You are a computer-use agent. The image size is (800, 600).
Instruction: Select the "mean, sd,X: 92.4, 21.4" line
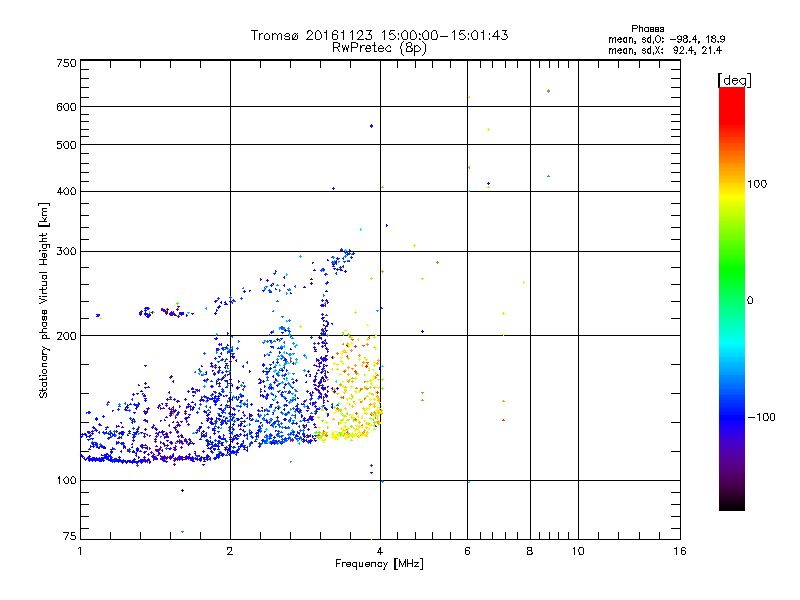click(x=665, y=50)
